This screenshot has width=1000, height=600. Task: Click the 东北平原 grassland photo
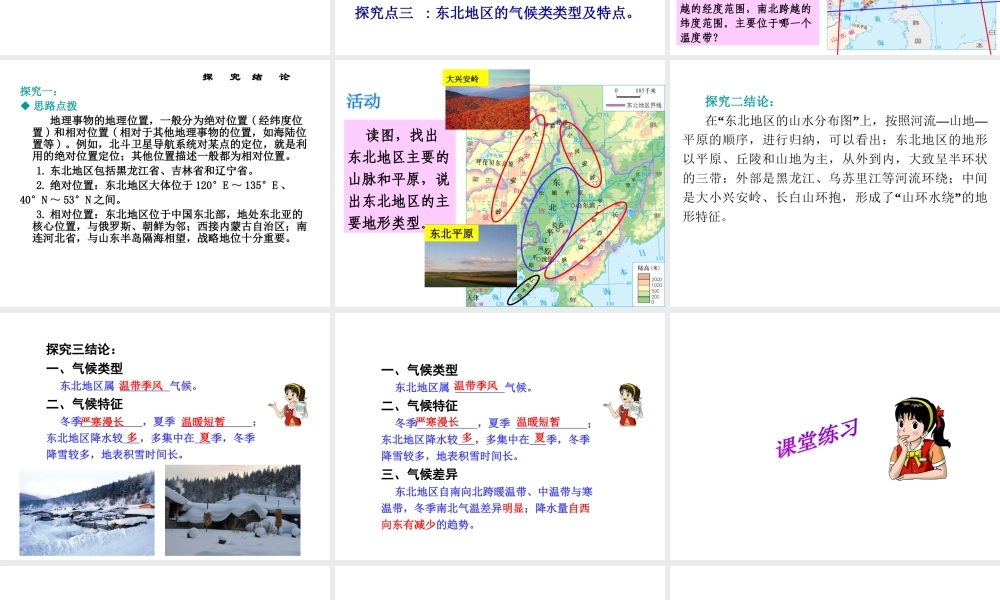click(471, 256)
